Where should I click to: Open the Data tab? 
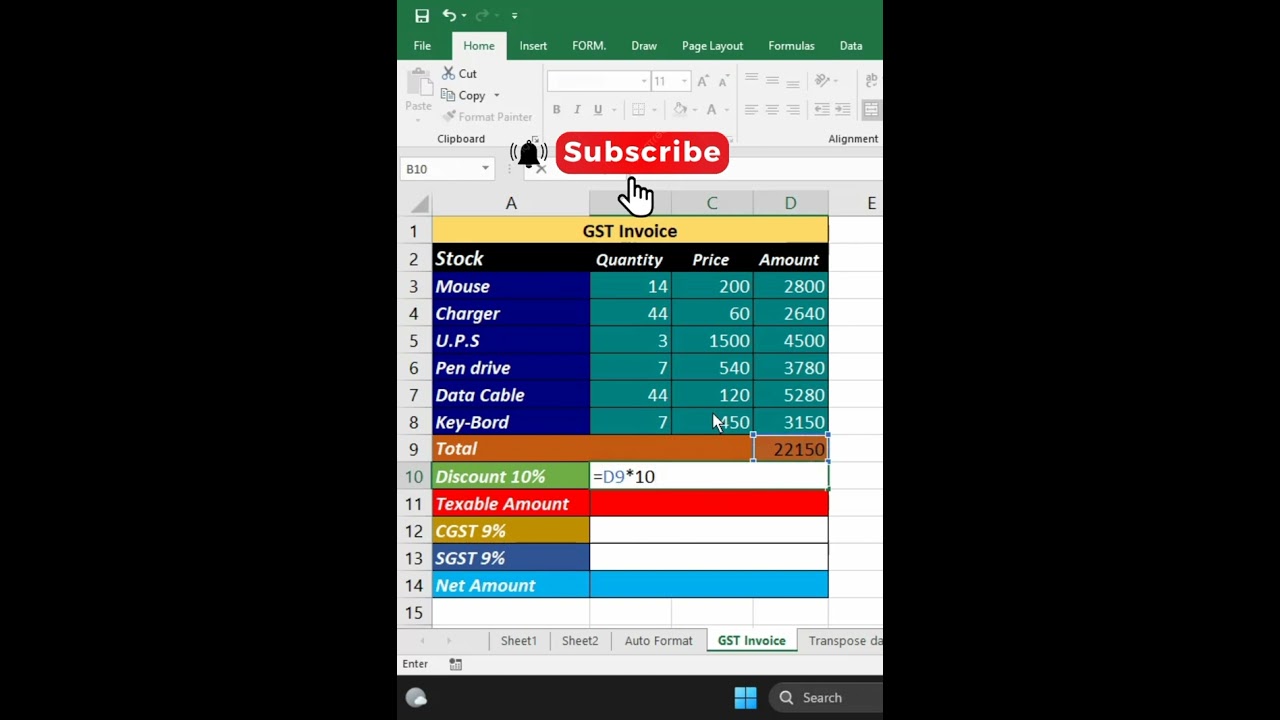(851, 46)
